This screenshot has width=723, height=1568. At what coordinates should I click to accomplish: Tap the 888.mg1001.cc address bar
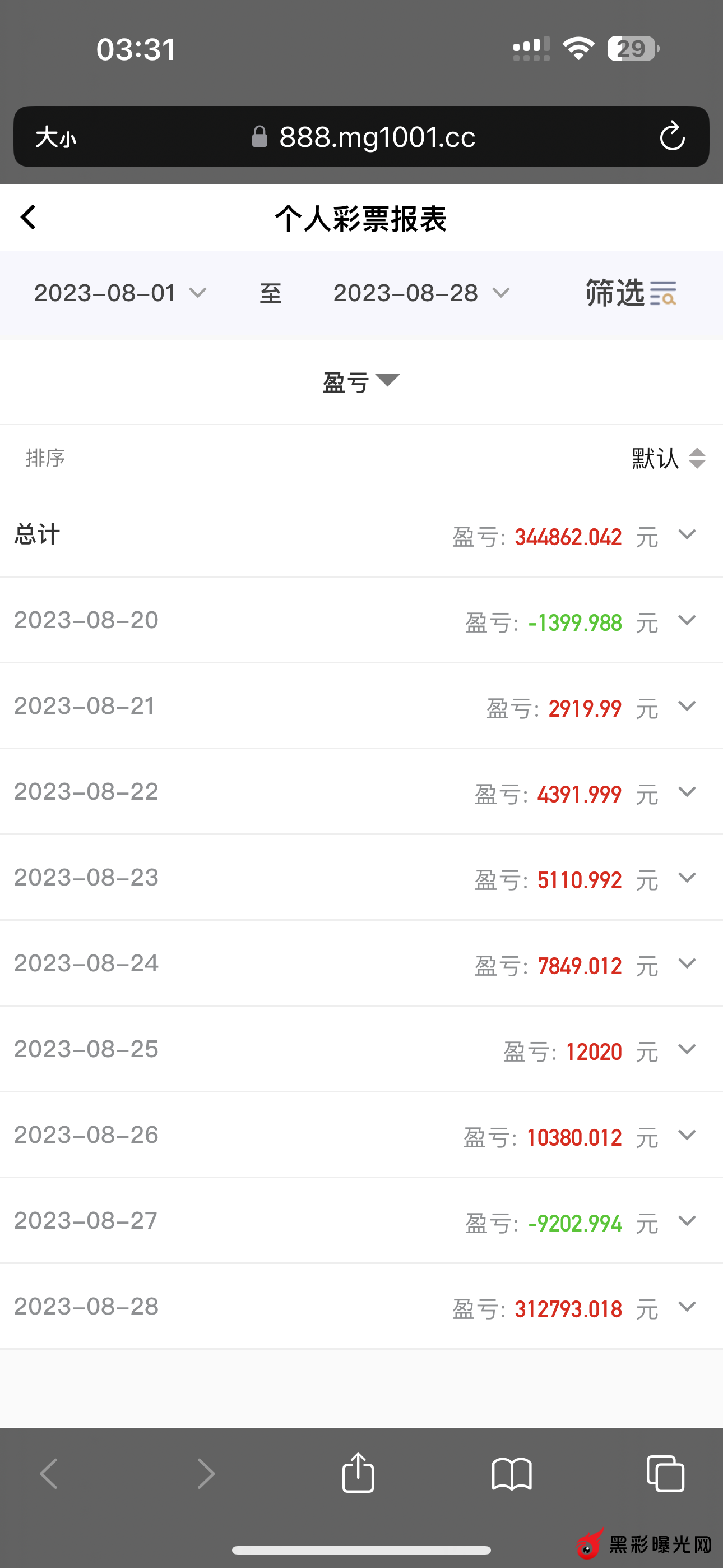(376, 137)
